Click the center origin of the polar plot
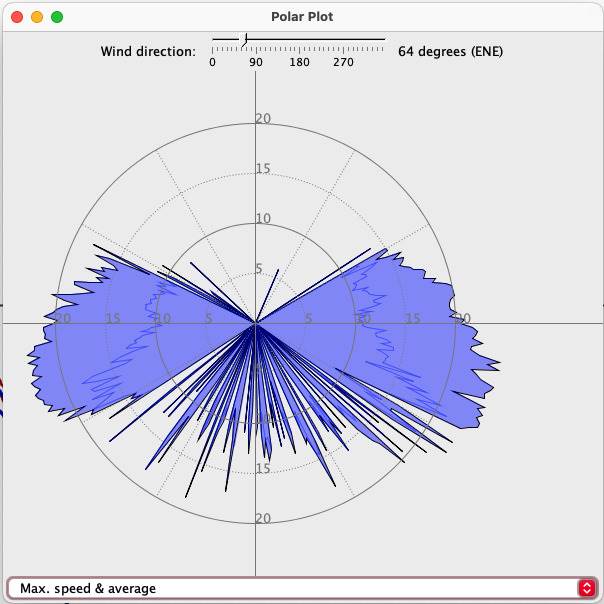Screen dimensions: 604x604 (256, 323)
